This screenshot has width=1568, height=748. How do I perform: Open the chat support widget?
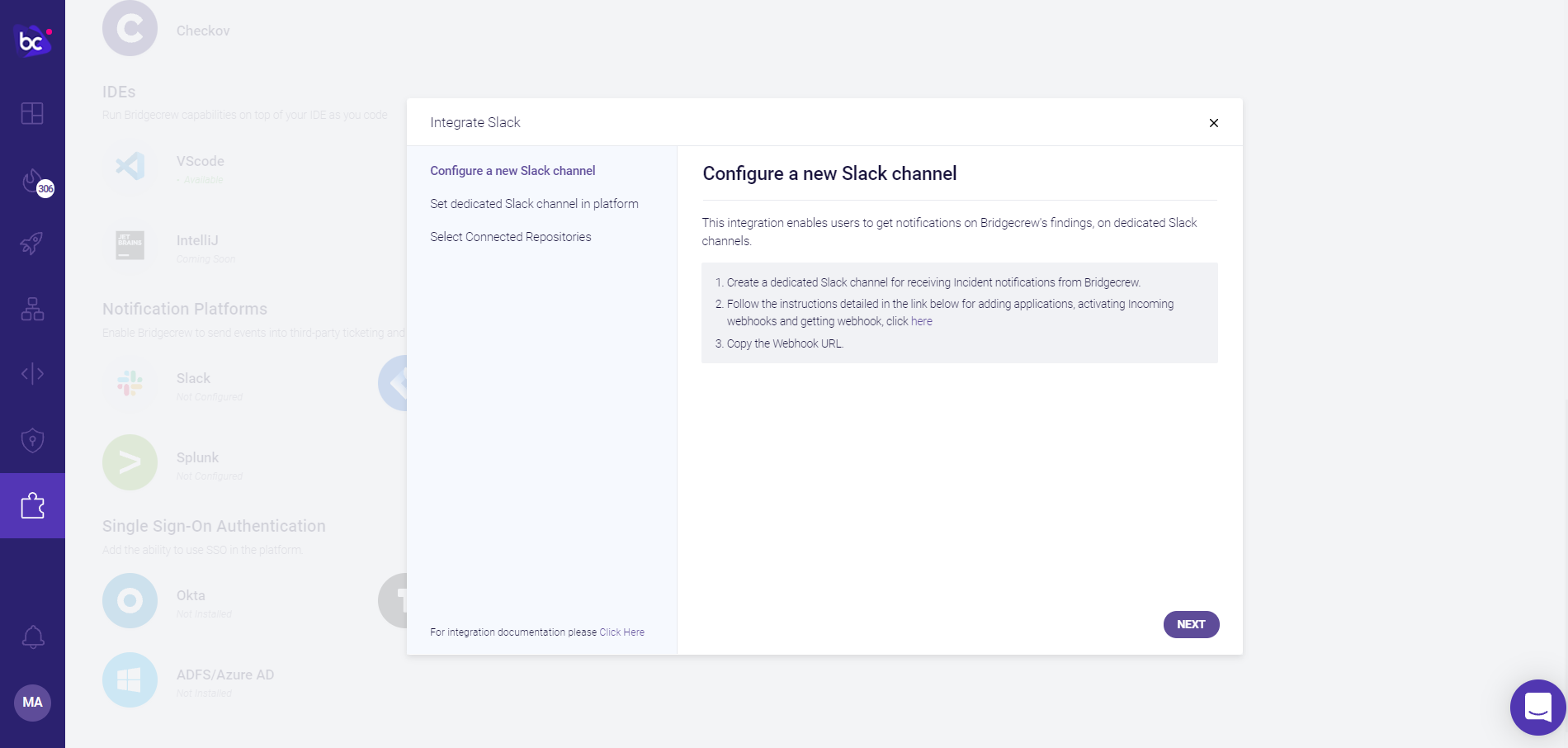[1537, 708]
